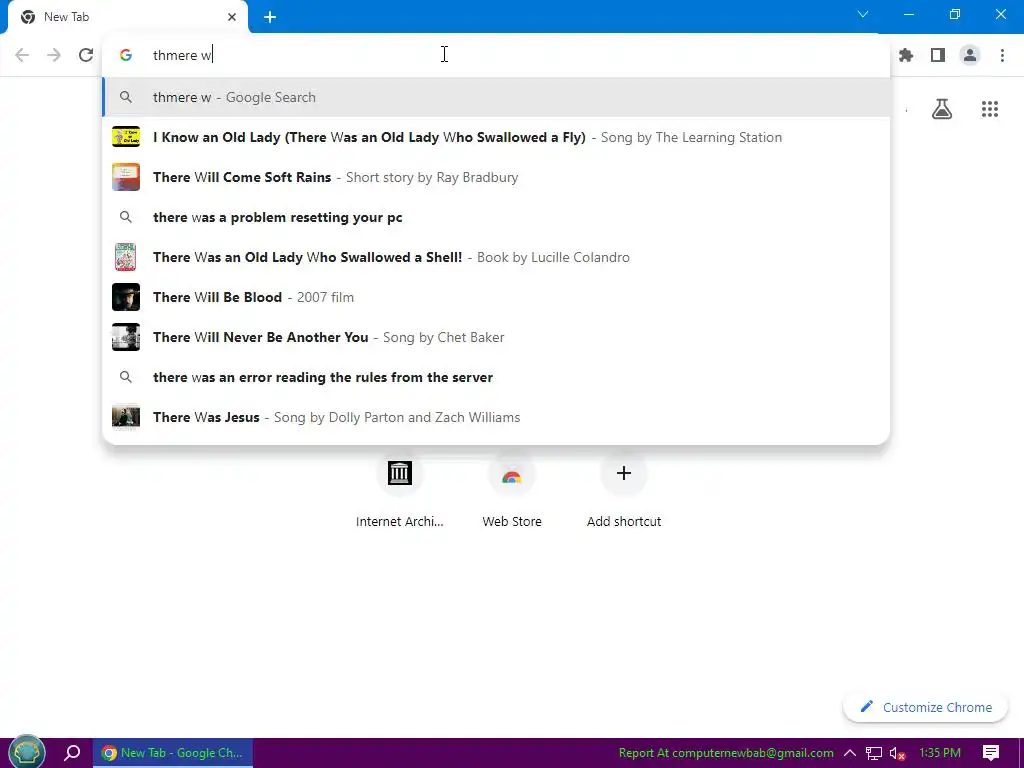The image size is (1024, 768).
Task: Click the muted volume tray icon
Action: tap(897, 753)
